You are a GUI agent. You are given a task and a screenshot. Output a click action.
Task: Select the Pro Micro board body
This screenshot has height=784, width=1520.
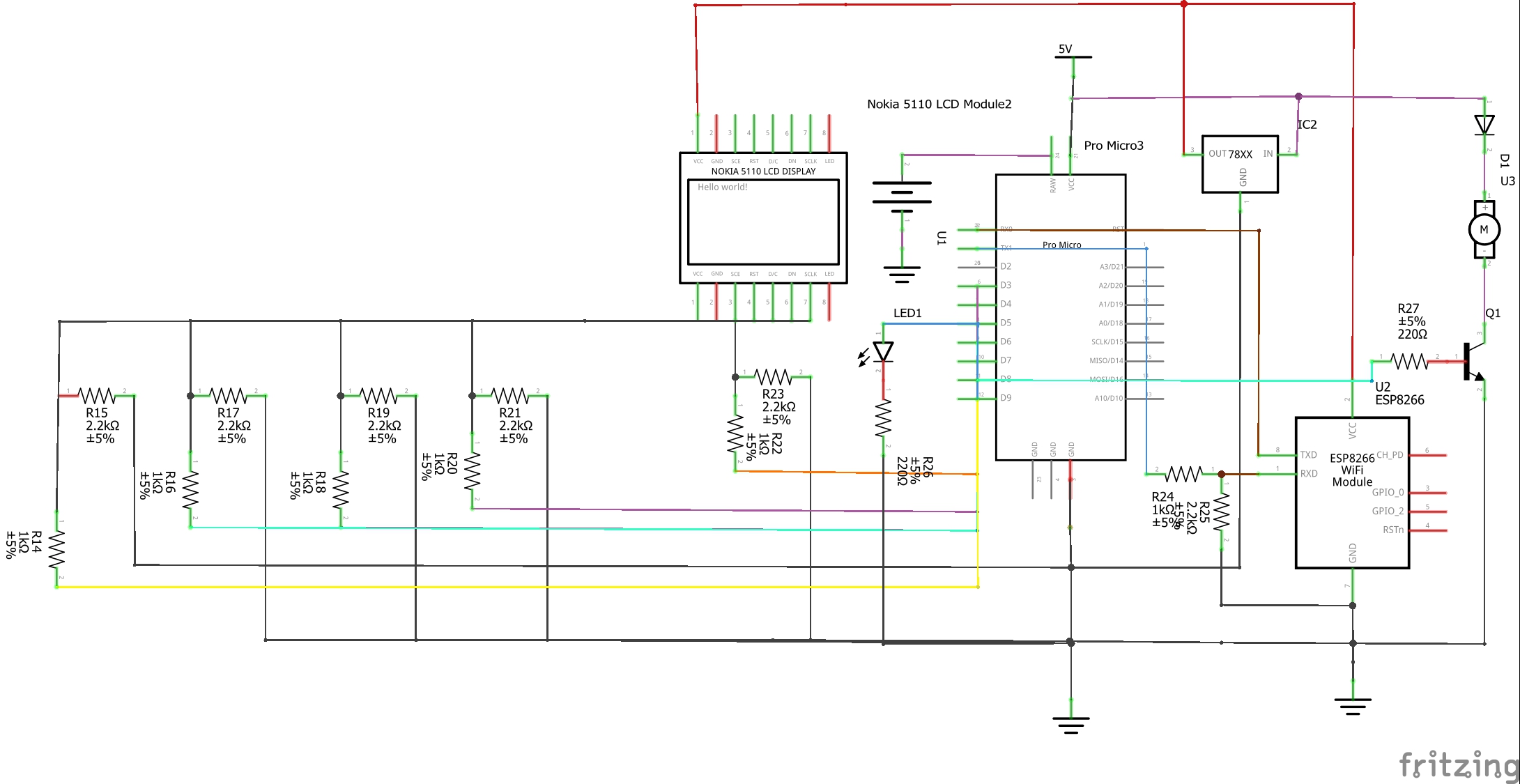click(1060, 328)
